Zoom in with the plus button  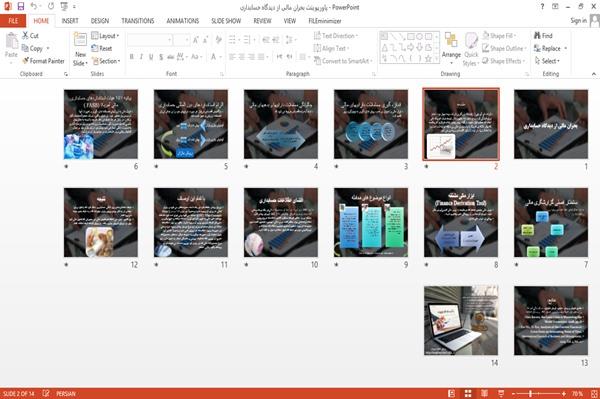pyautogui.click(x=563, y=394)
